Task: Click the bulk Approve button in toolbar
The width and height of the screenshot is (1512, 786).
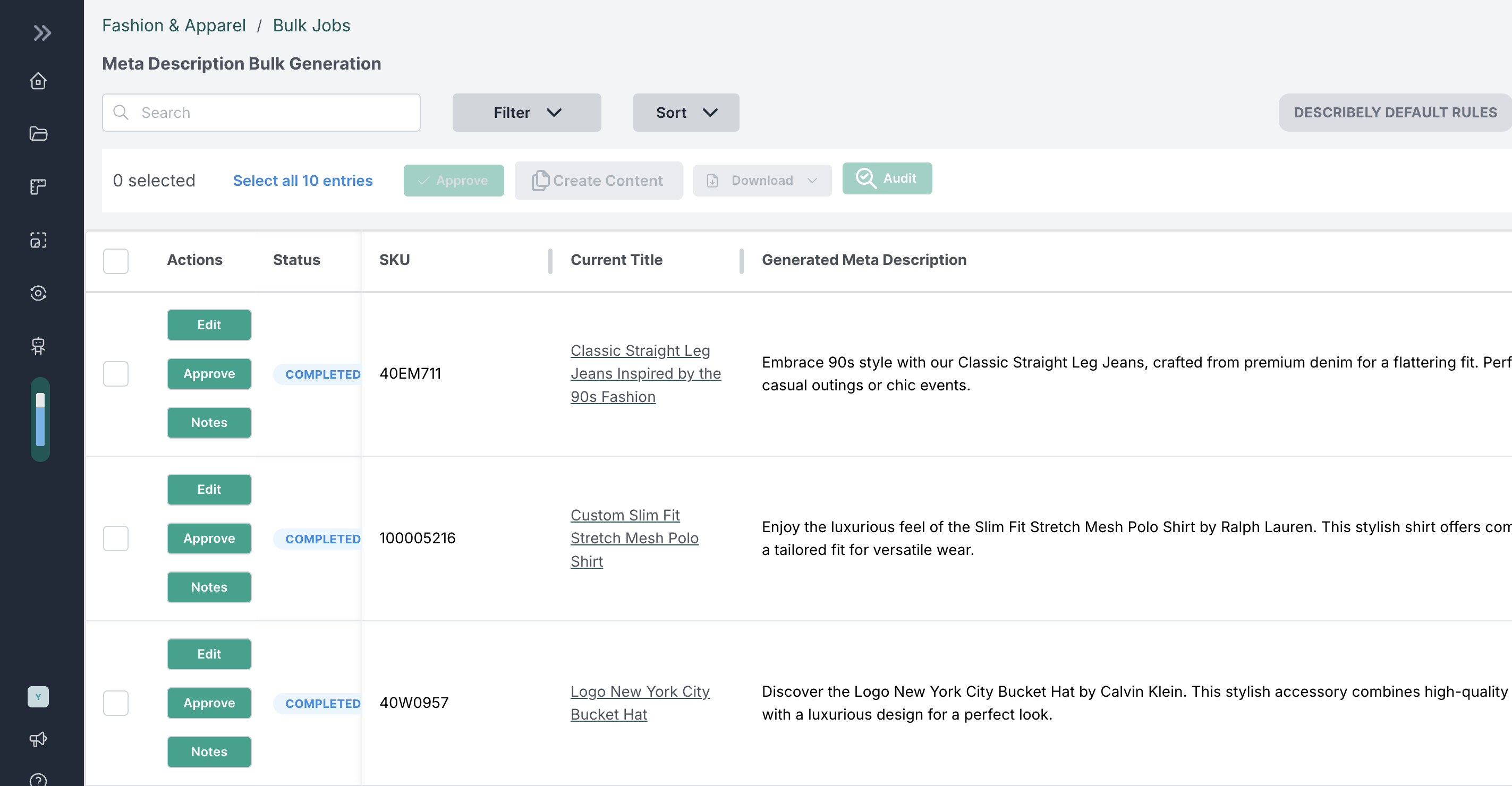Action: tap(454, 180)
